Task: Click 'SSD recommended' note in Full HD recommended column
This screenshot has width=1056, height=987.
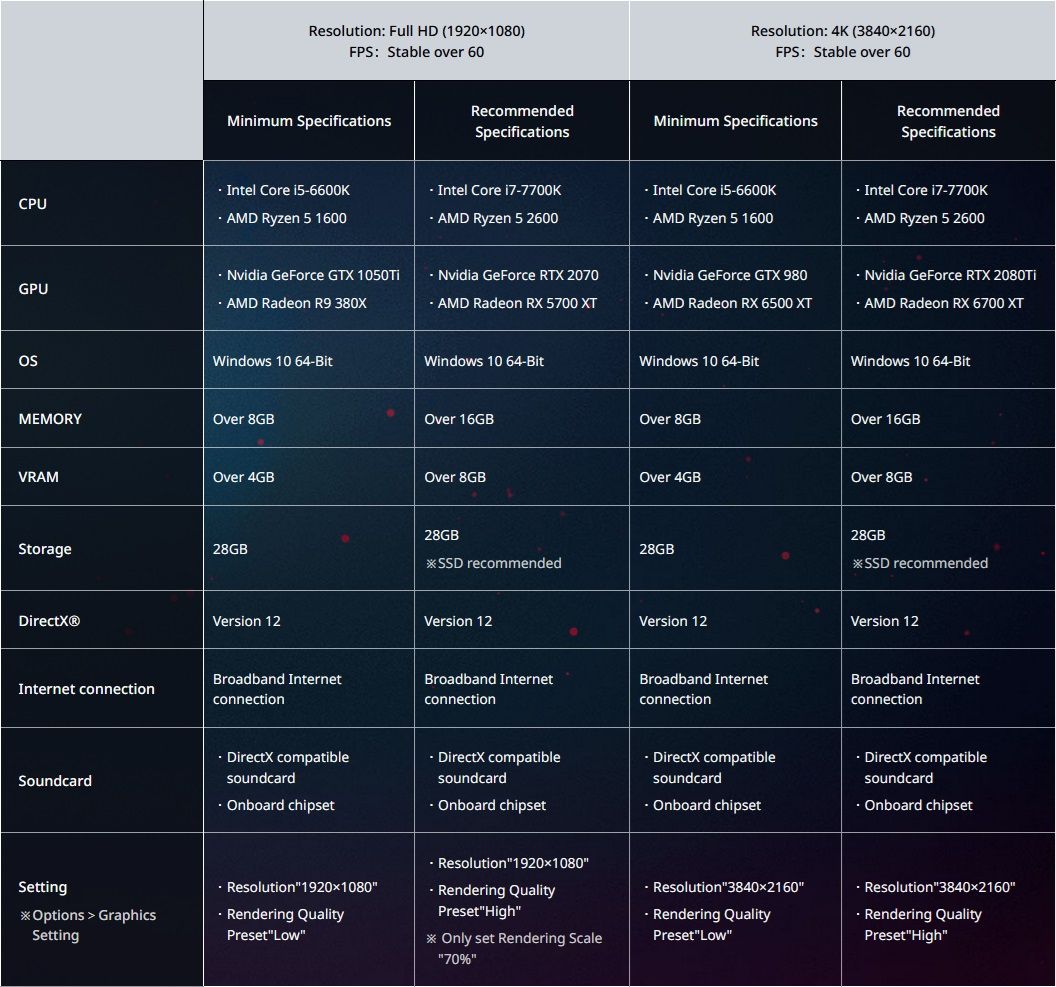Action: coord(493,564)
